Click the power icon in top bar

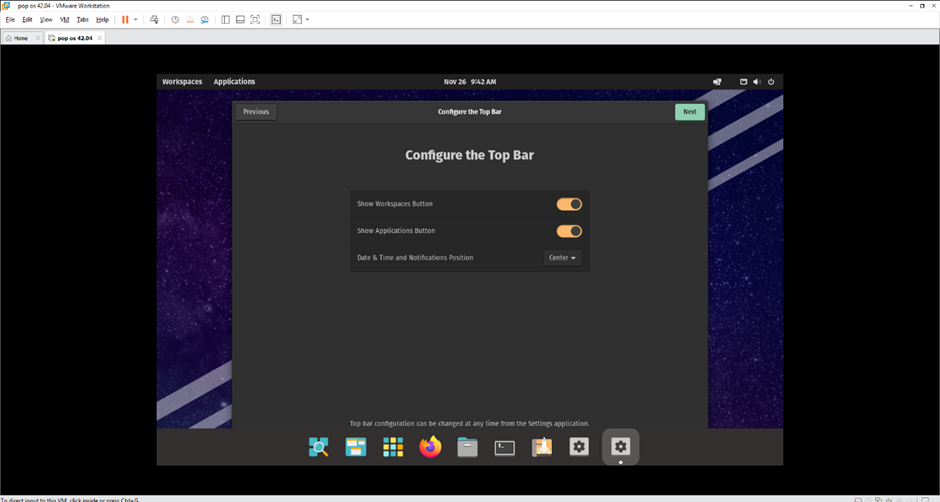771,82
